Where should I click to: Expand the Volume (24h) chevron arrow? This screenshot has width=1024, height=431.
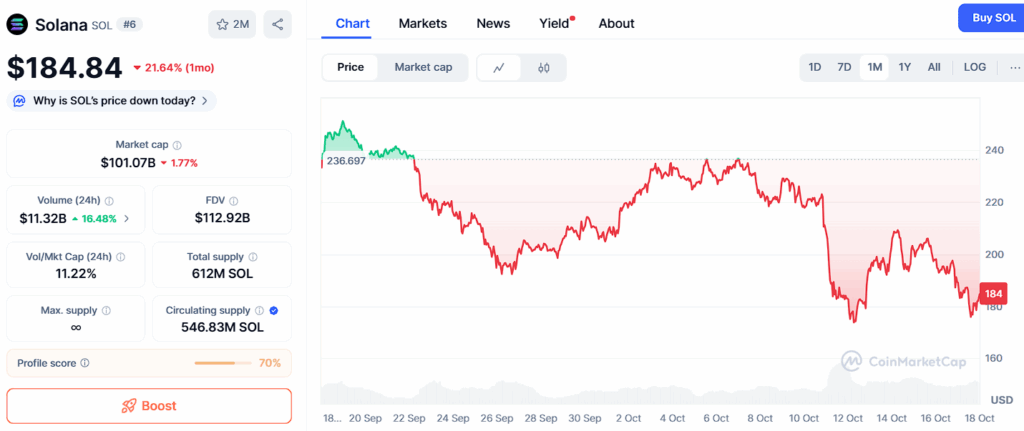coord(126,218)
